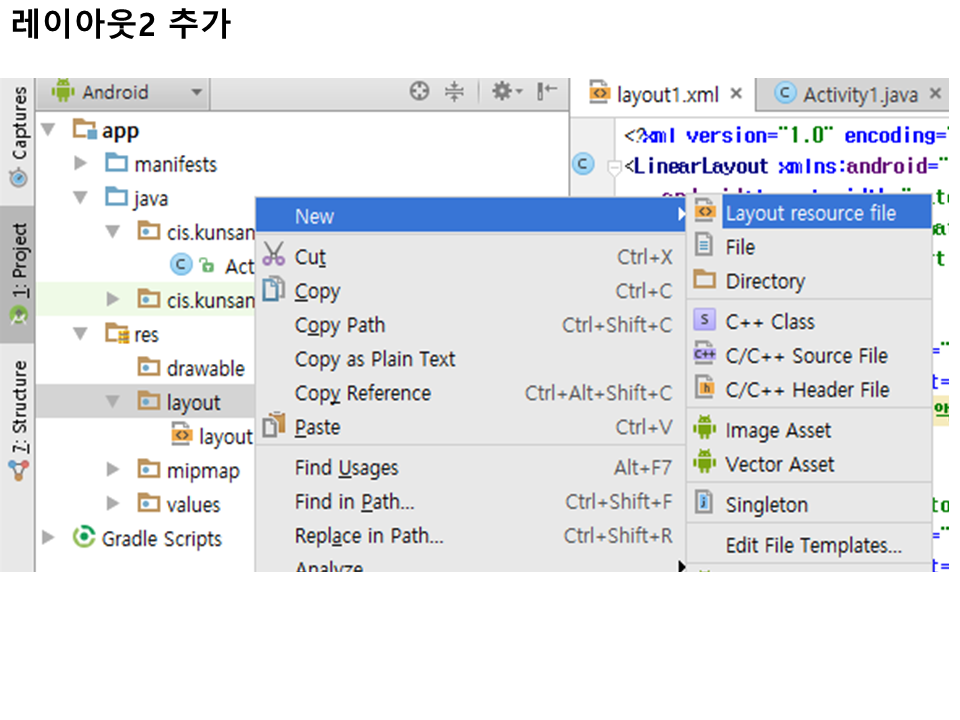Expand the Gradle Scripts node
The height and width of the screenshot is (720, 960).
(x=48, y=538)
